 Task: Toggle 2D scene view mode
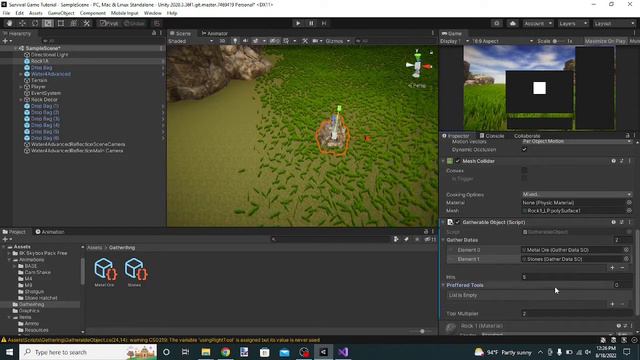[222, 41]
